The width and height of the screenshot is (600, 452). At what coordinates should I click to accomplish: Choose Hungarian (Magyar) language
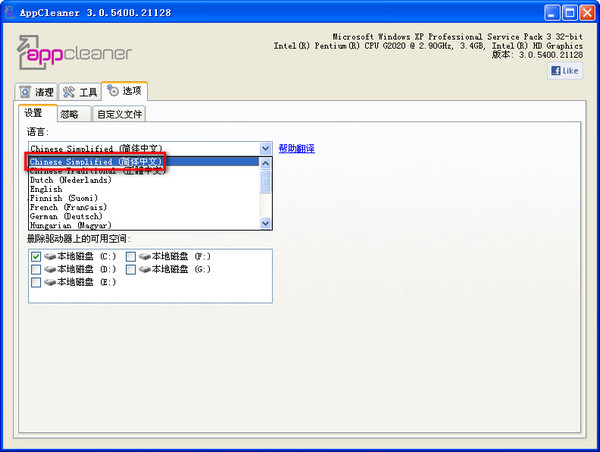[x=144, y=225]
